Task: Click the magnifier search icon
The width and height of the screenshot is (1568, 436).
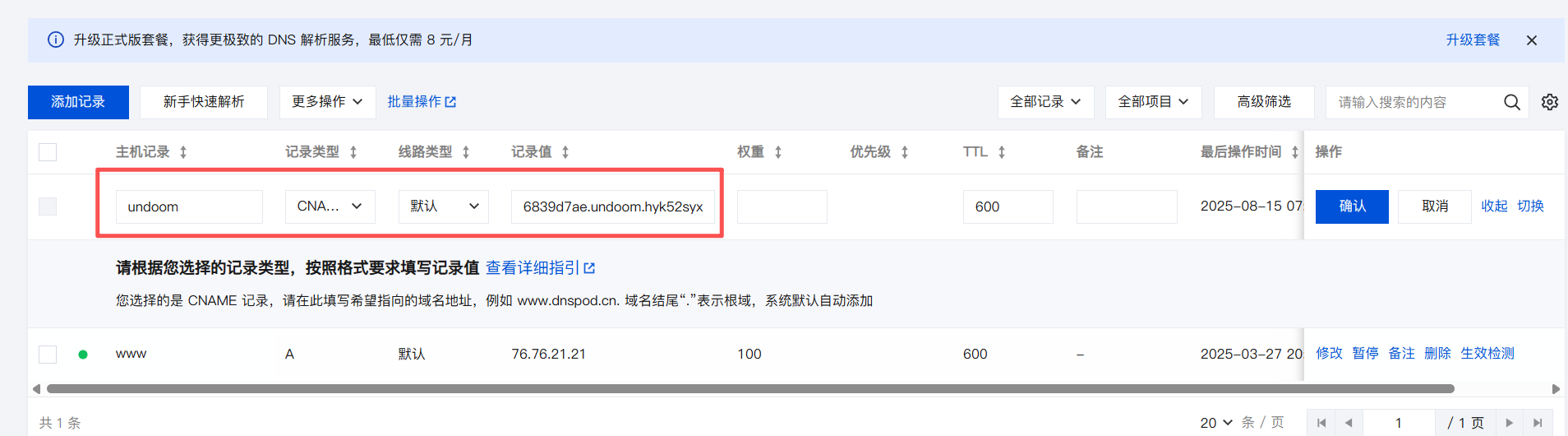Action: [1512, 102]
